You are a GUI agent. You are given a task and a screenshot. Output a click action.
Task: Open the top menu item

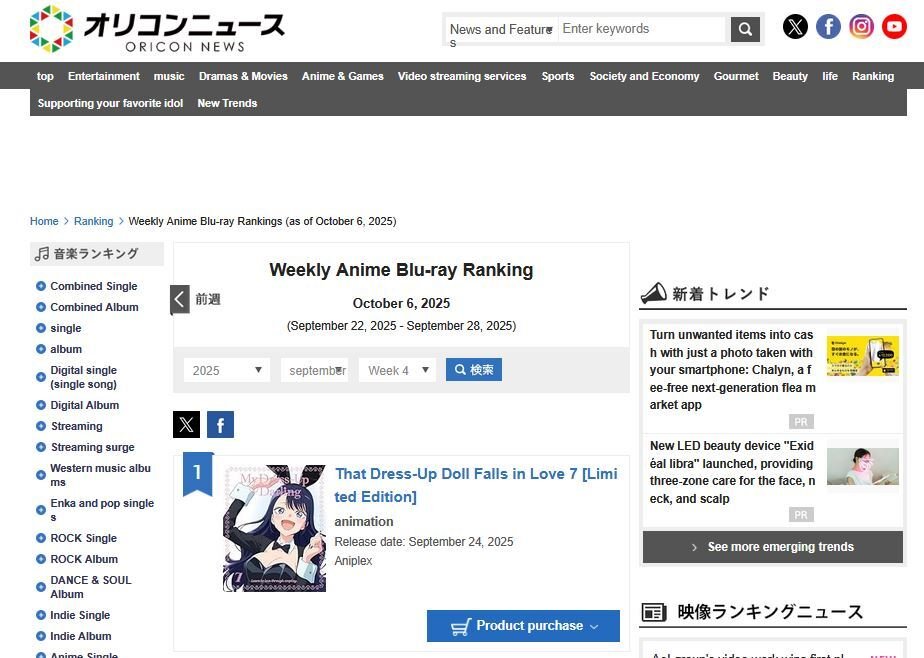pos(45,76)
